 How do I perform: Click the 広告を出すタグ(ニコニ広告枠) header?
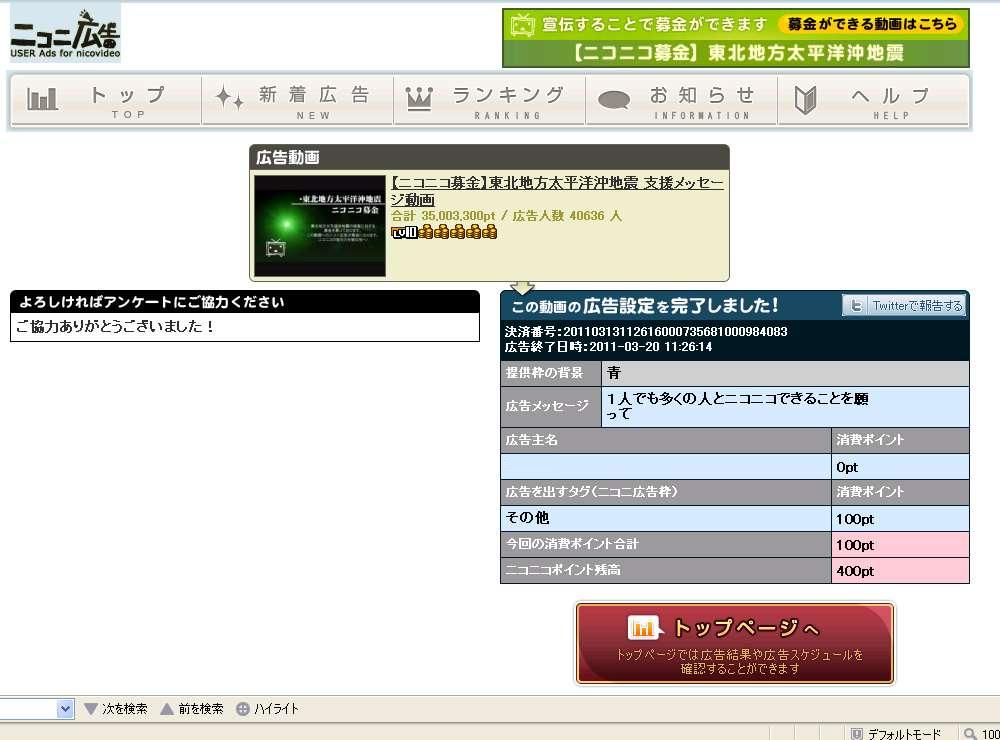tap(666, 492)
